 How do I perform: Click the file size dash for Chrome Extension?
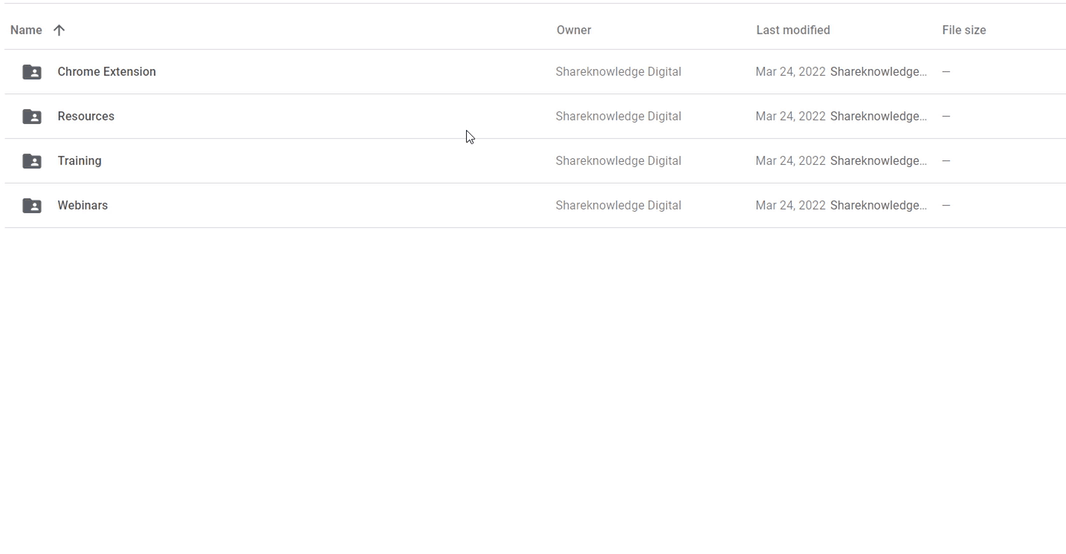(x=946, y=72)
